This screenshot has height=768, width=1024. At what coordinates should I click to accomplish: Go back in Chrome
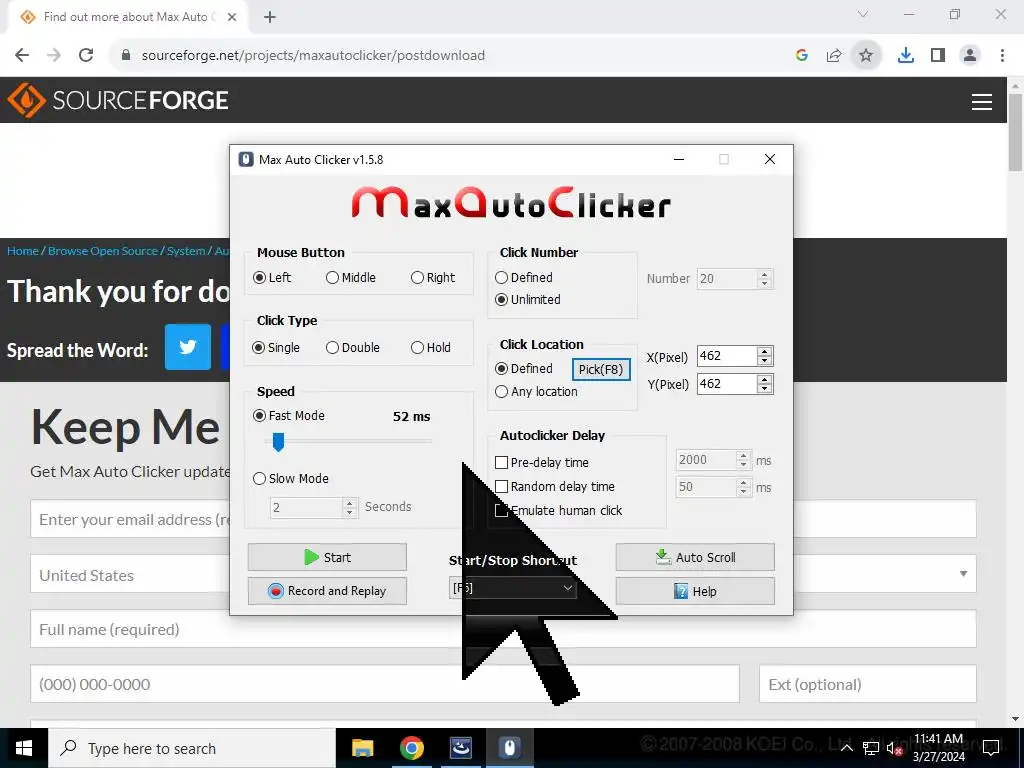[x=22, y=56]
